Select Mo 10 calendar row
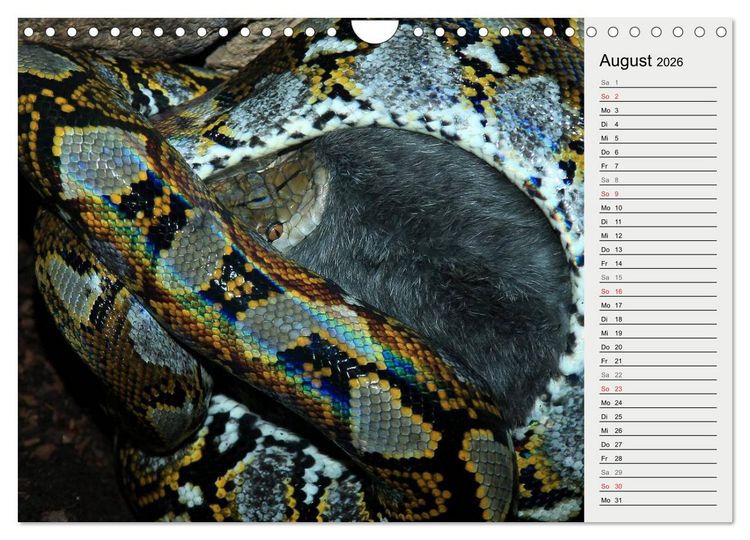 point(658,208)
